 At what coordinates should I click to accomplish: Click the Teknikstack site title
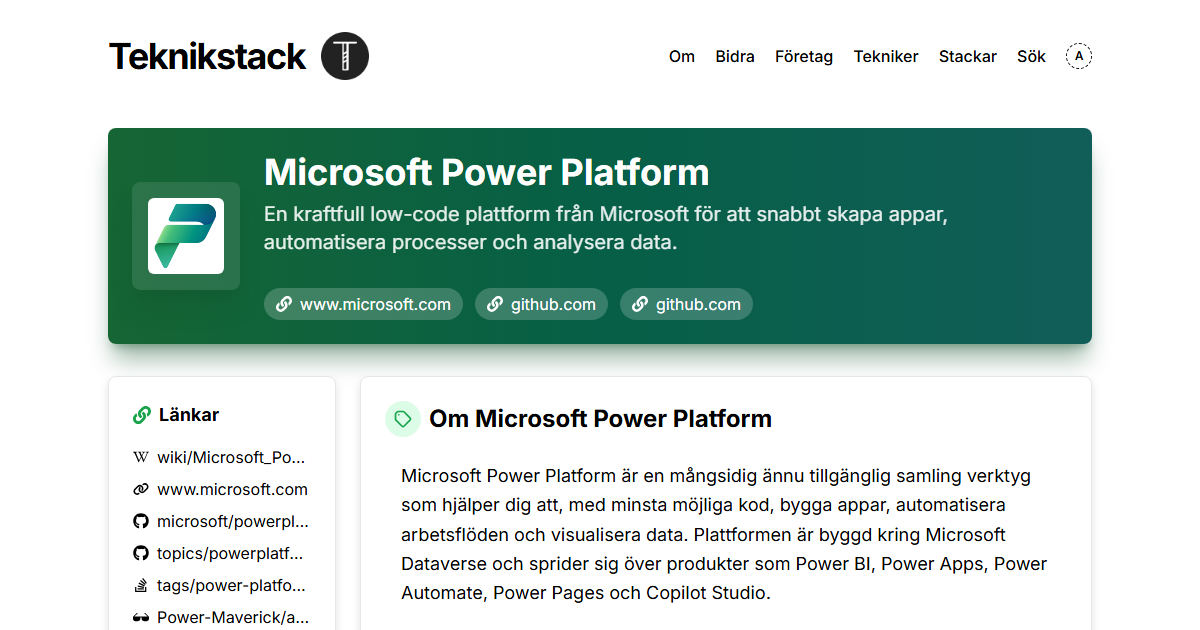(207, 56)
